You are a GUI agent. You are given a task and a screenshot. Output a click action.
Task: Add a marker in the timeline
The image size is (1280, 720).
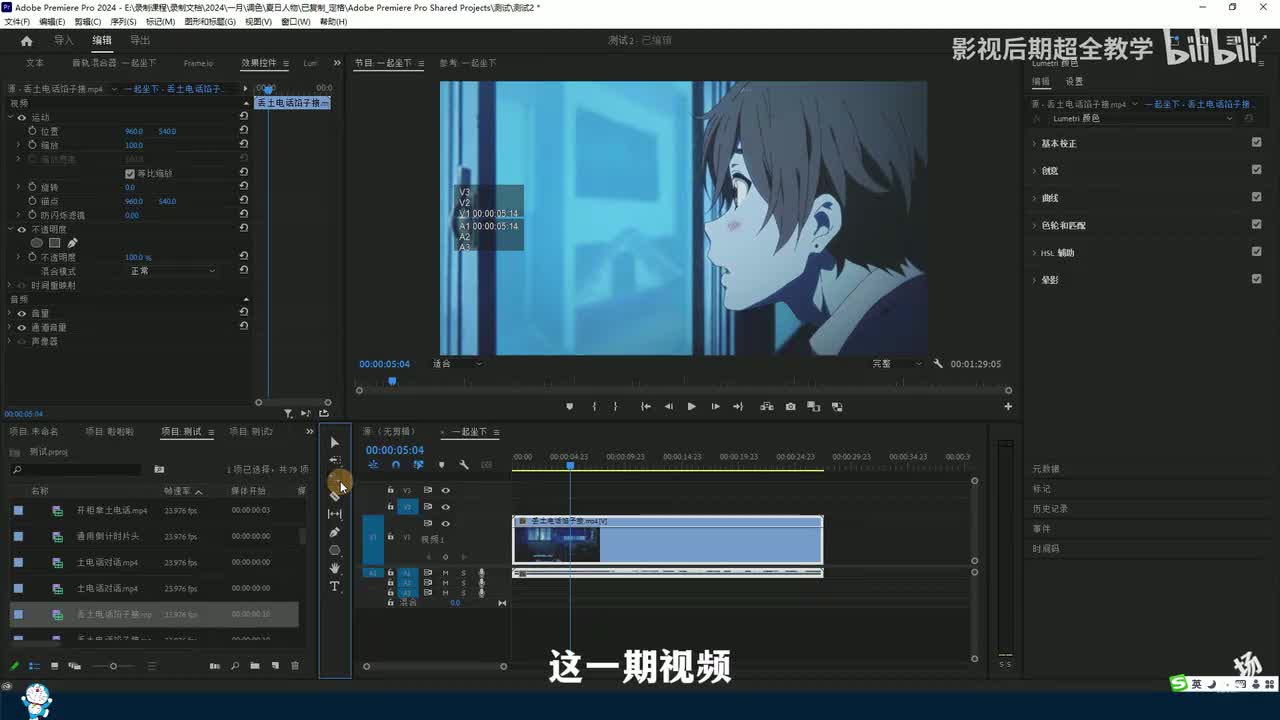click(441, 465)
